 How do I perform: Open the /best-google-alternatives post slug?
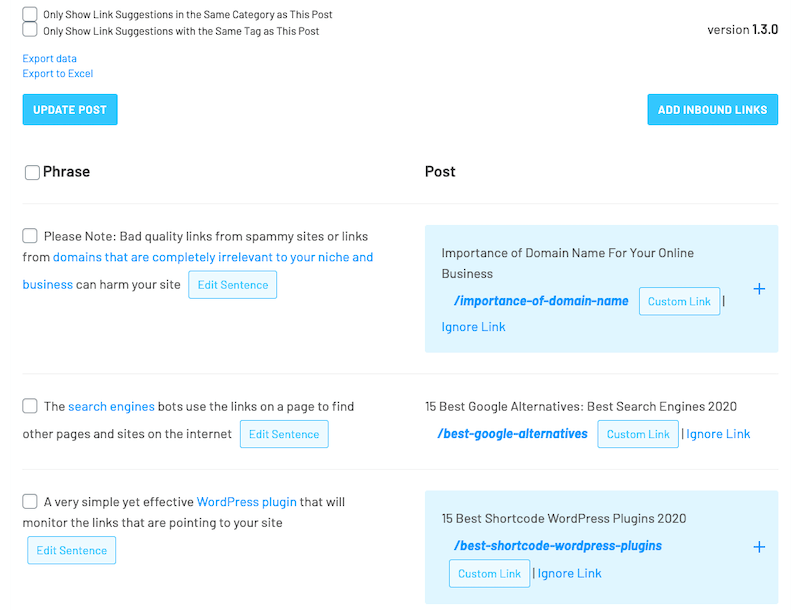(512, 434)
